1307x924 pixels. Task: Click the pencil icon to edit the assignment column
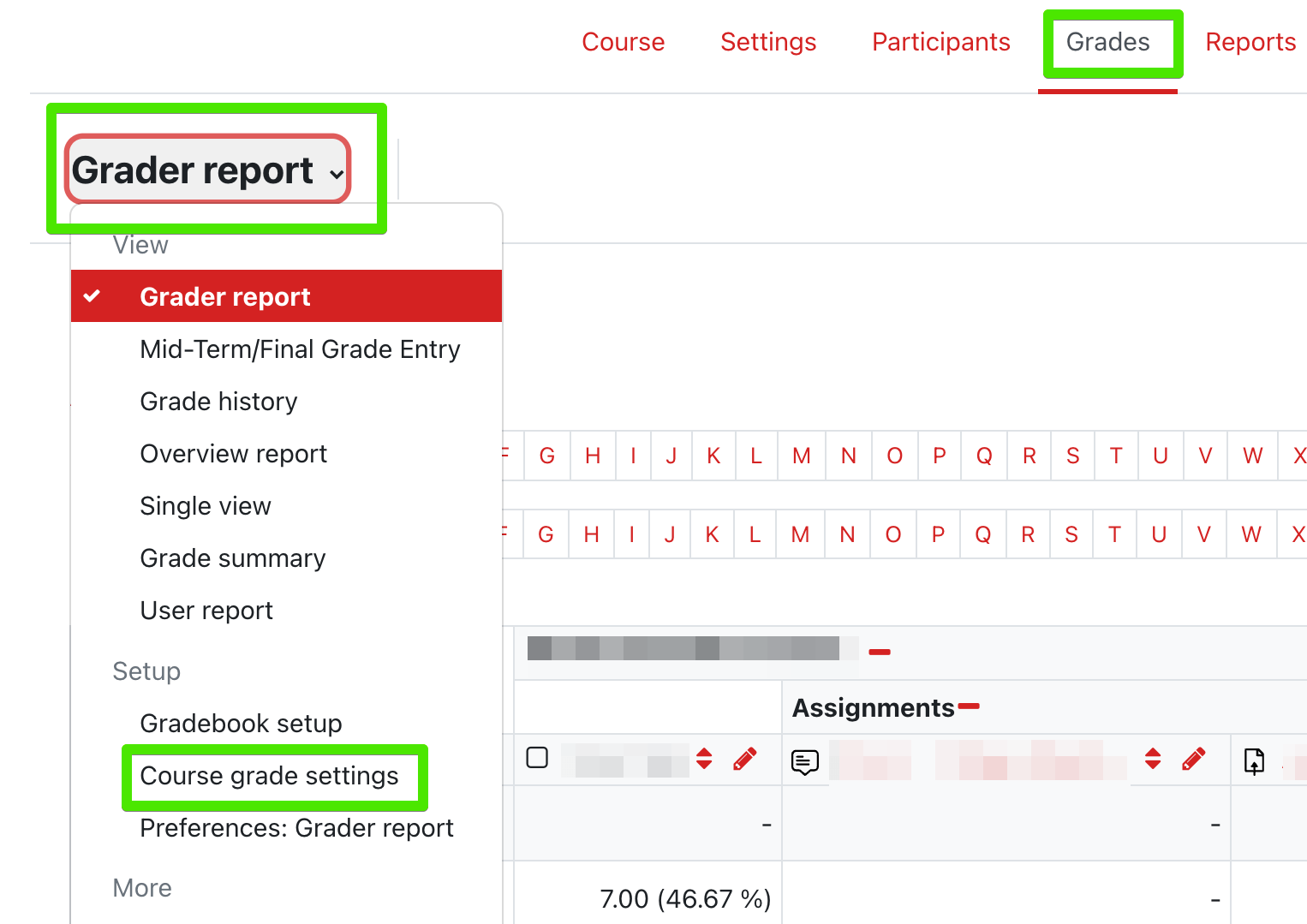point(1193,759)
